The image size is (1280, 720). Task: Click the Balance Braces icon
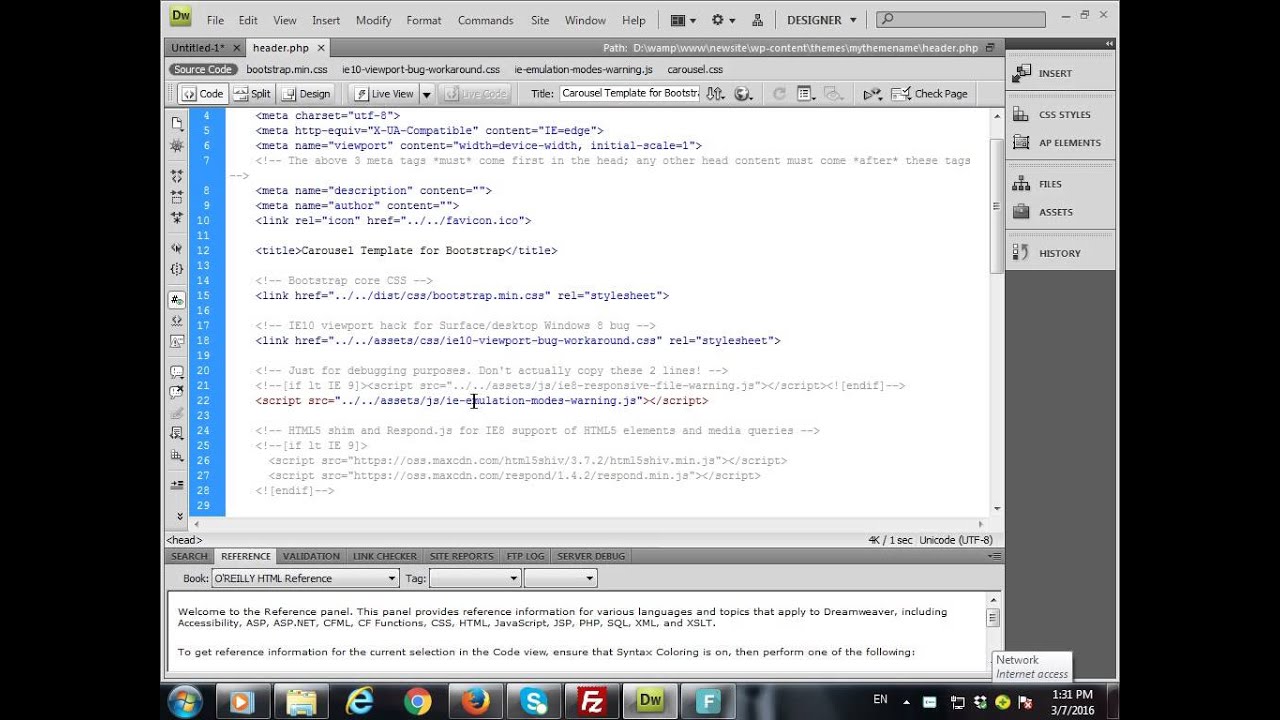(177, 269)
